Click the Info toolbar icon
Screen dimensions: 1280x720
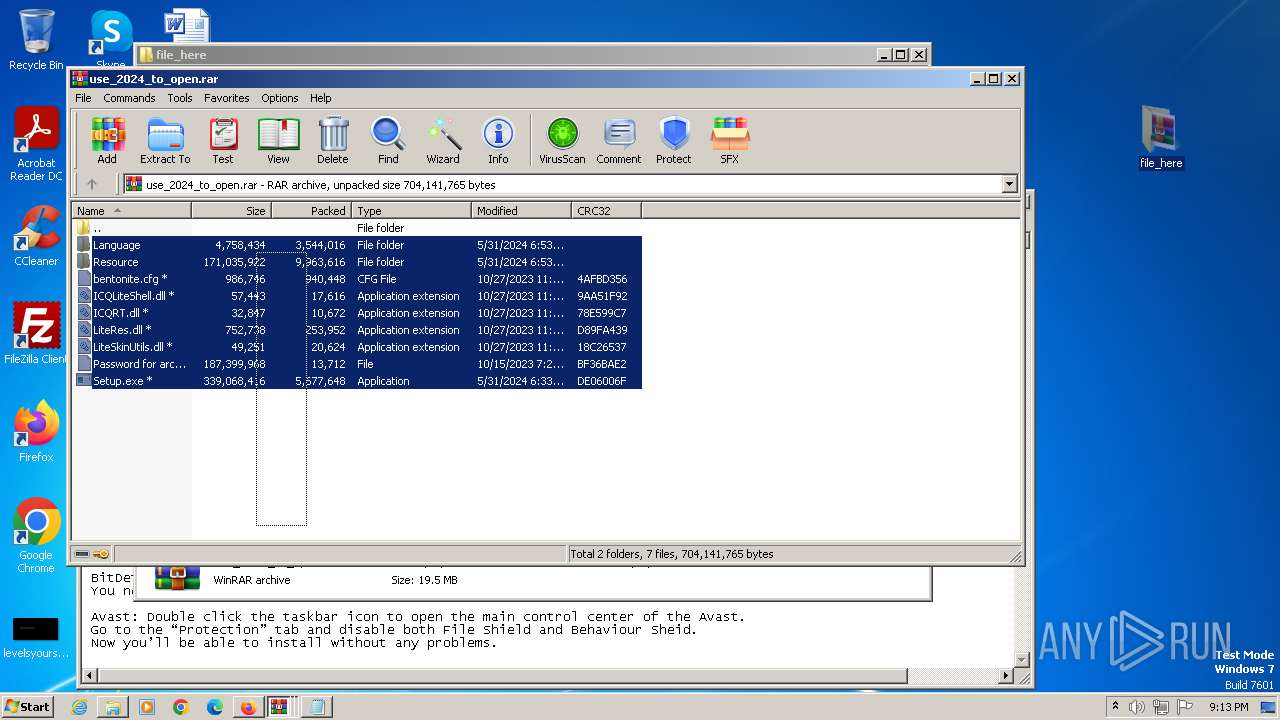498,140
